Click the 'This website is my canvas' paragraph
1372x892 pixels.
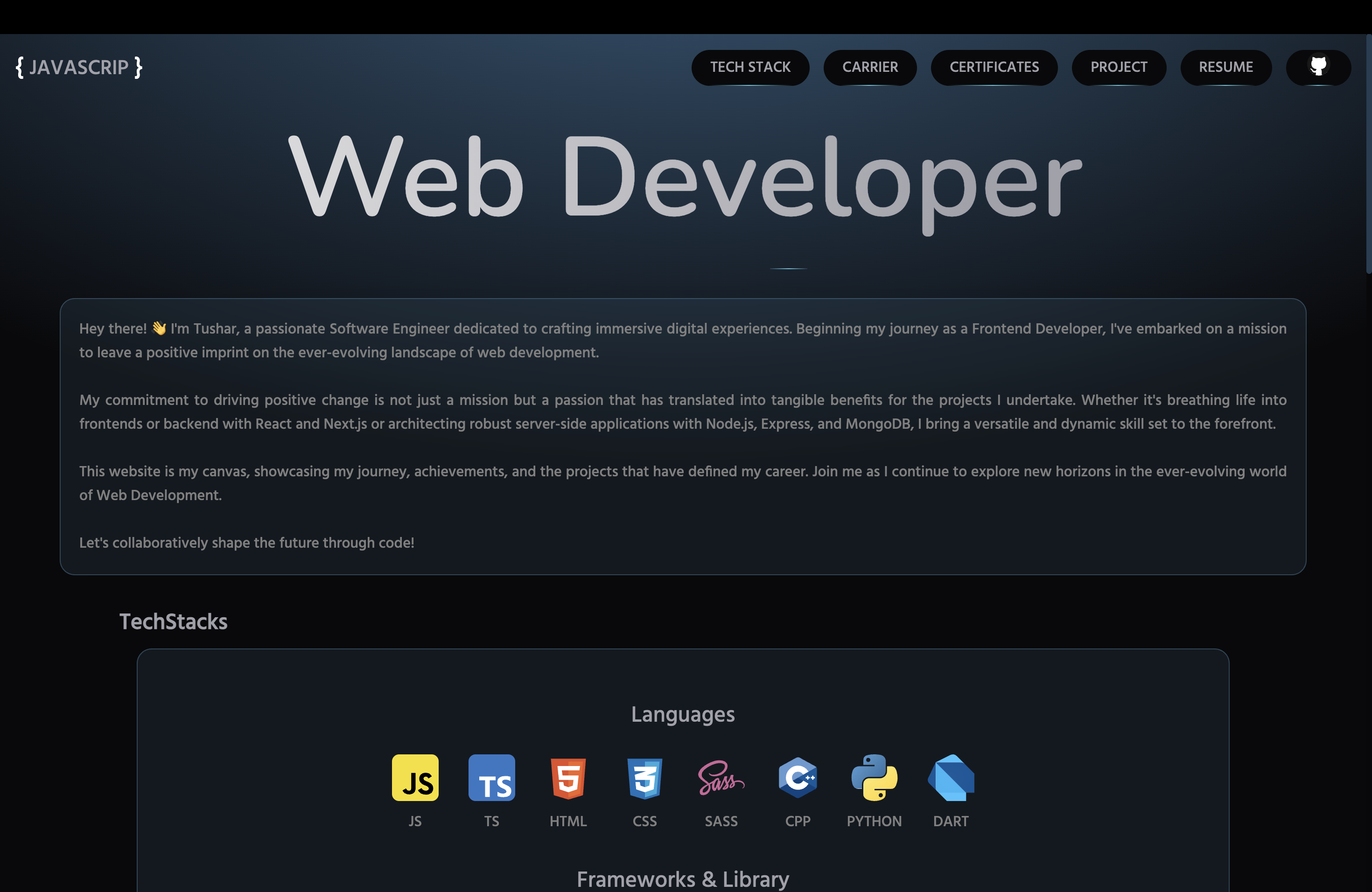(x=683, y=483)
